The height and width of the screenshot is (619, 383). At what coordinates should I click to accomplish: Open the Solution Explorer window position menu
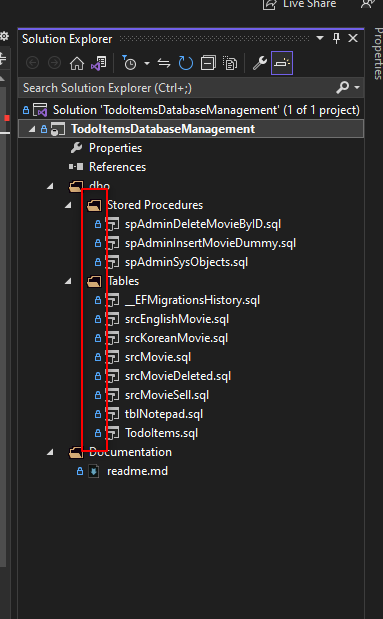point(320,38)
